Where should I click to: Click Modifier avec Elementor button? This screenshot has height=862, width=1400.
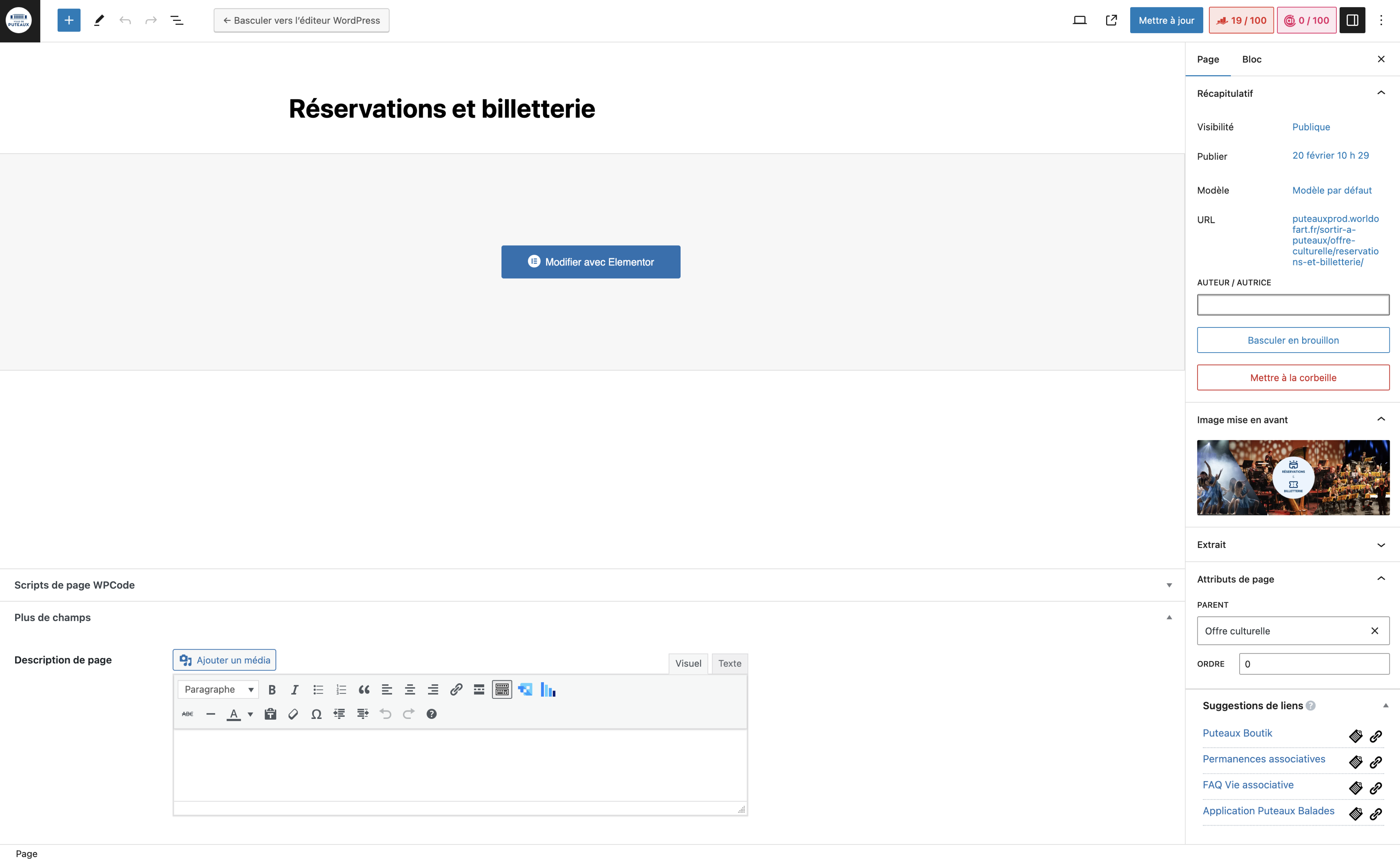590,262
